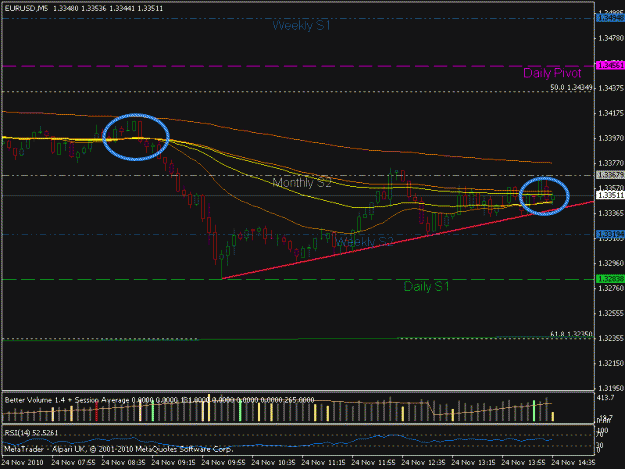Select the Daily Pivot label
Image resolution: width=625 pixels, height=469 pixels.
[552, 73]
